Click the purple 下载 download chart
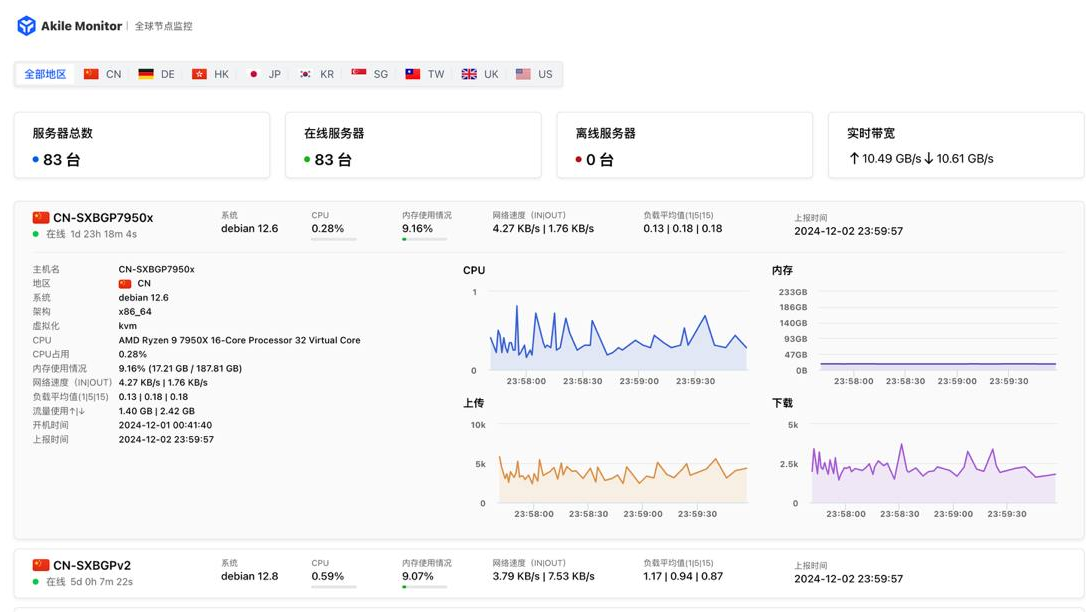The width and height of the screenshot is (1088, 612). coord(933,464)
